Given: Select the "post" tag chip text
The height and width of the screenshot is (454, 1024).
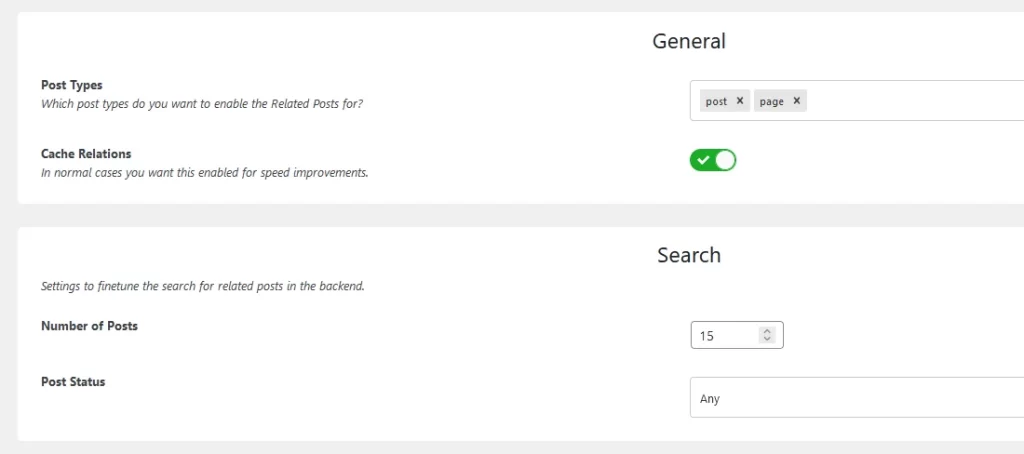Looking at the screenshot, I should click(x=716, y=101).
